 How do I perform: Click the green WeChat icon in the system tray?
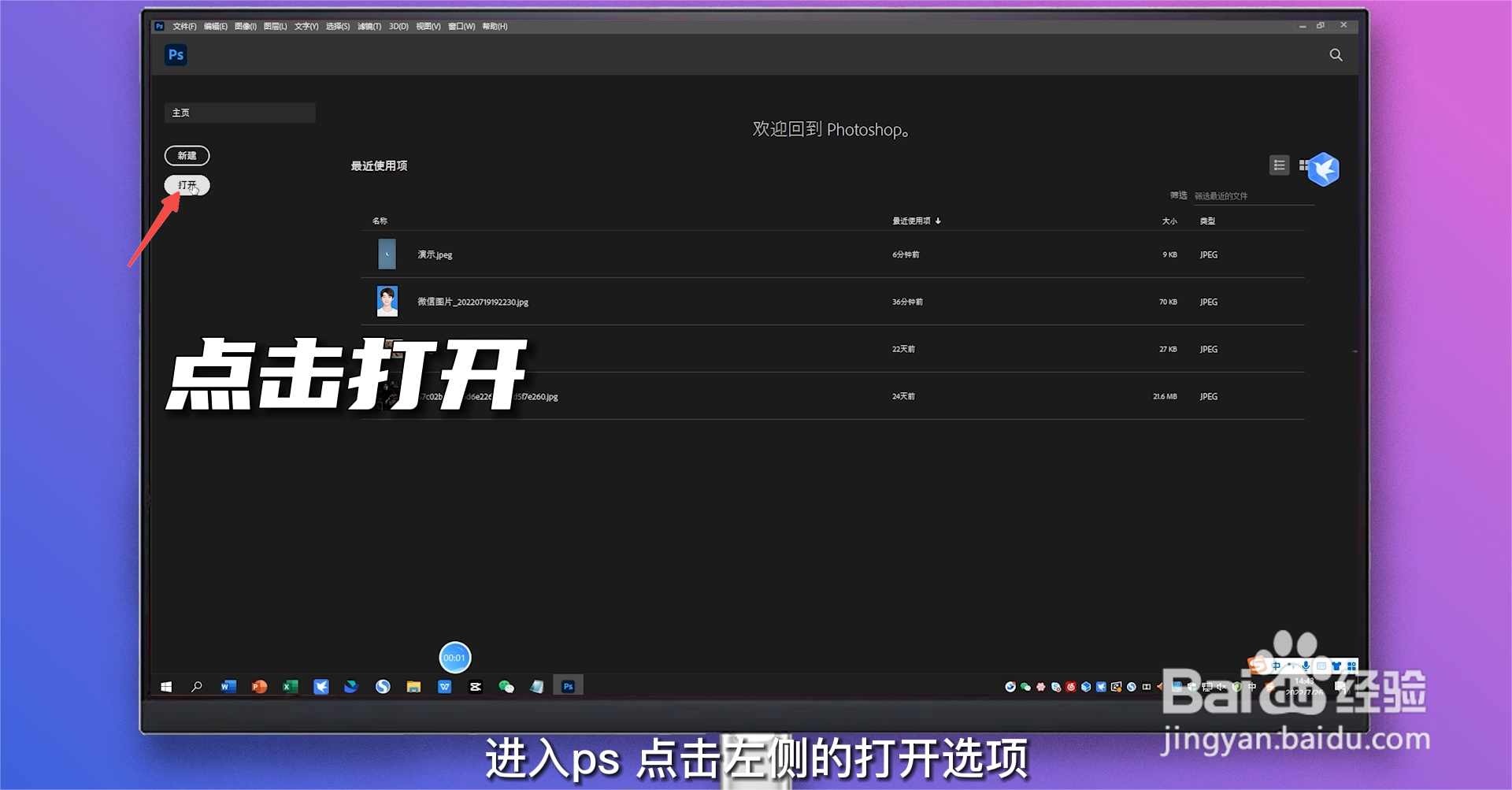pos(1025,687)
